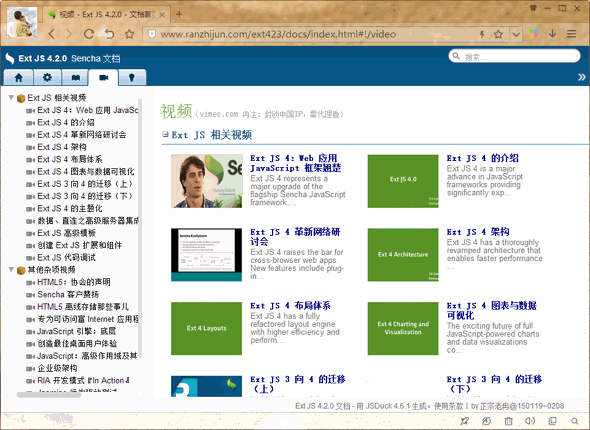Go forward in browser

click(69, 34)
